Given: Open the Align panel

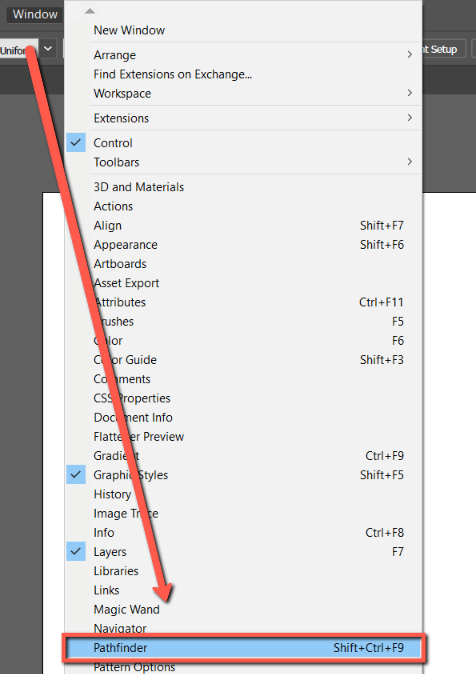Looking at the screenshot, I should (x=243, y=225).
